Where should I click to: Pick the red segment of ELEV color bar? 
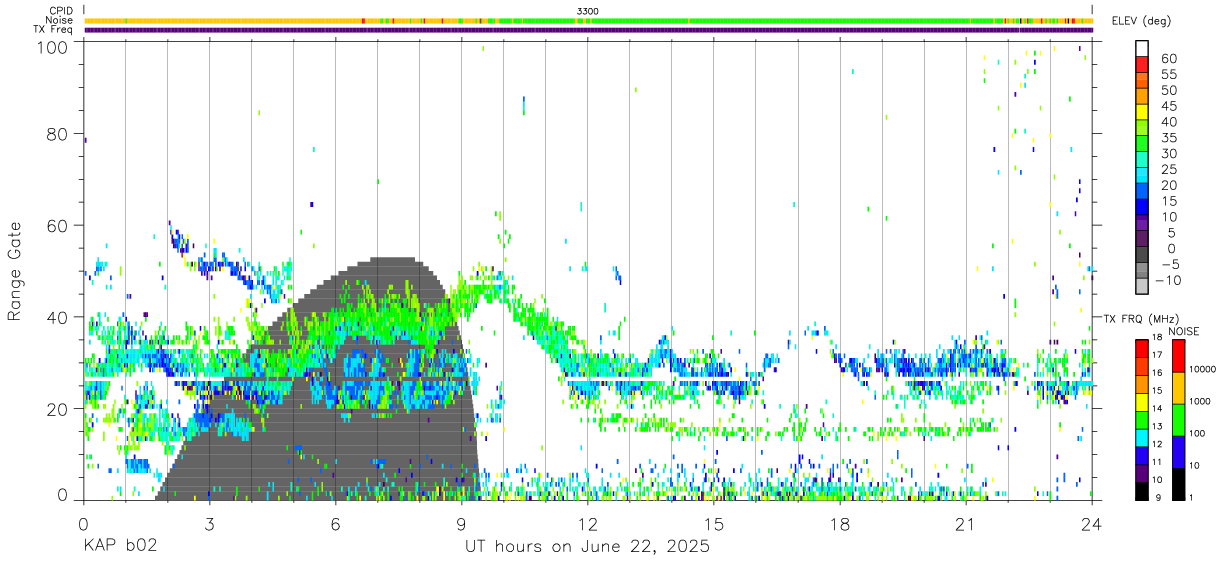pyautogui.click(x=1142, y=65)
